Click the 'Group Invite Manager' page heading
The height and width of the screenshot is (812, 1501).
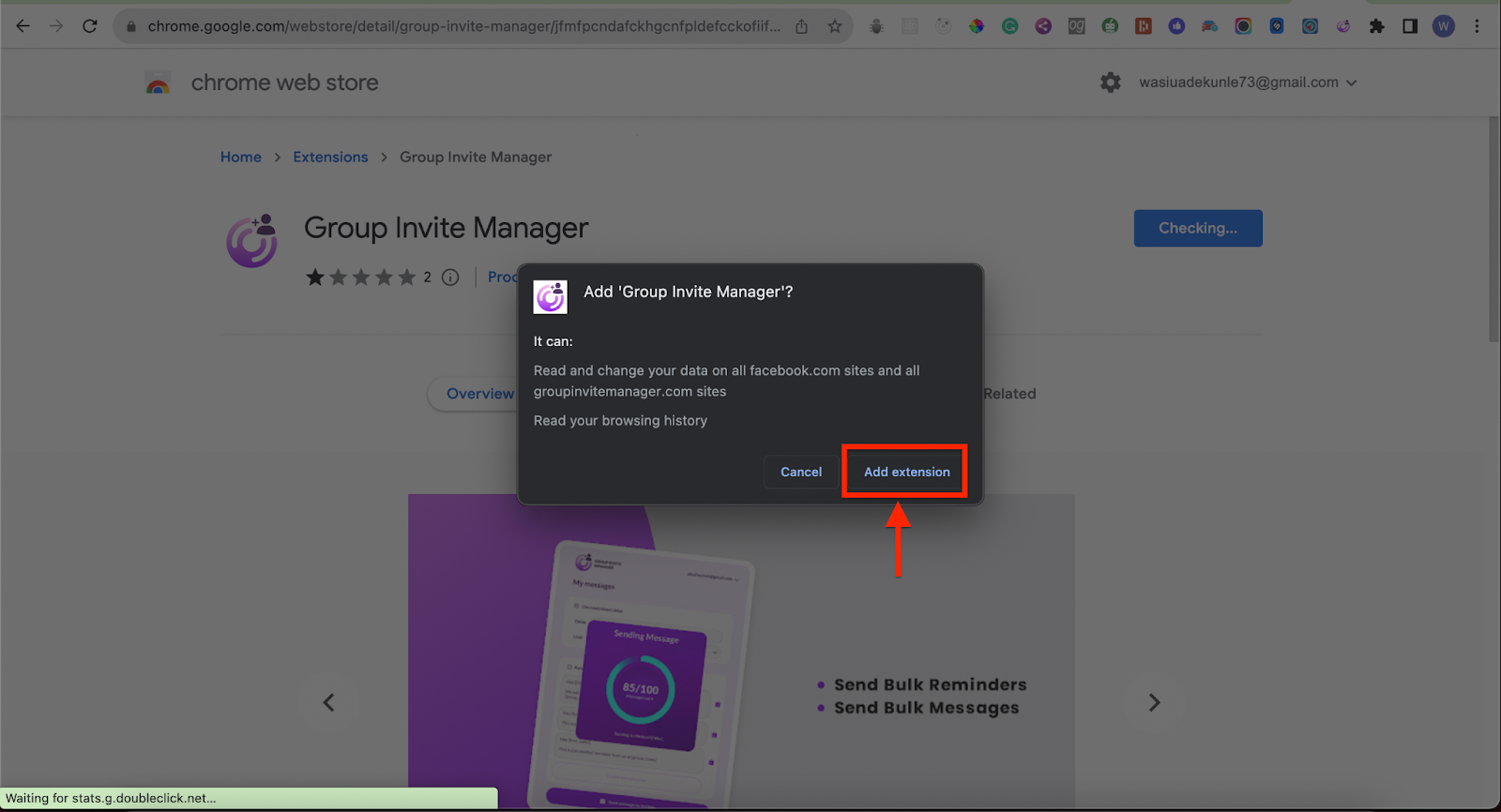point(447,228)
